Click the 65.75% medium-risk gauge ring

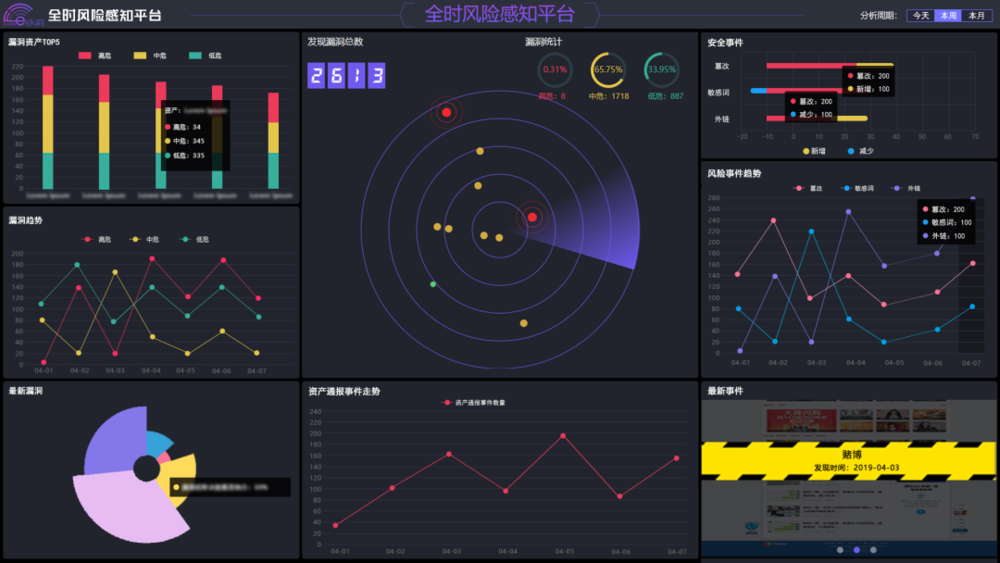click(608, 69)
